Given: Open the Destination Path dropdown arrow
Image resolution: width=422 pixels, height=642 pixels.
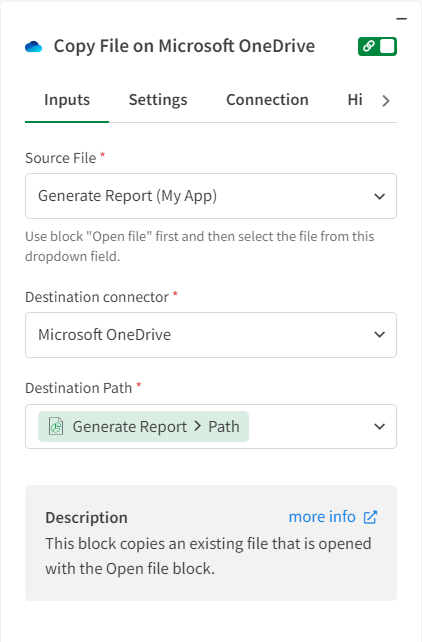Looking at the screenshot, I should [x=379, y=427].
